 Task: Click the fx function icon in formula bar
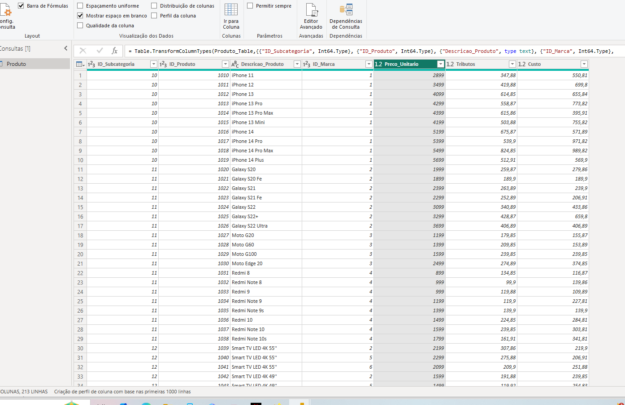pyautogui.click(x=114, y=50)
